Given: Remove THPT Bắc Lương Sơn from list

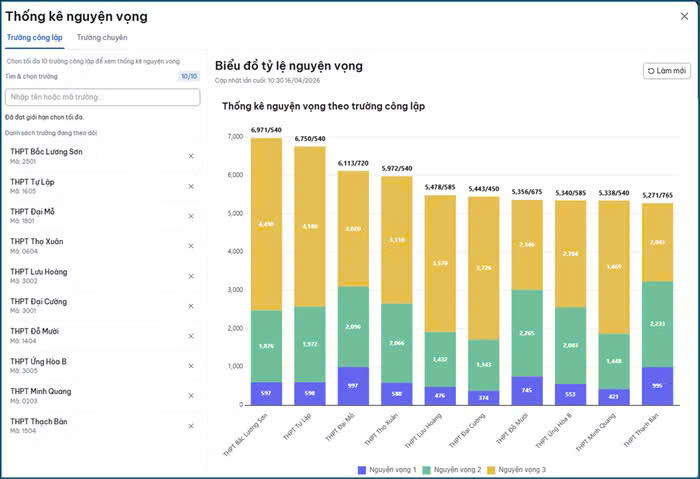Looking at the screenshot, I should pyautogui.click(x=191, y=156).
